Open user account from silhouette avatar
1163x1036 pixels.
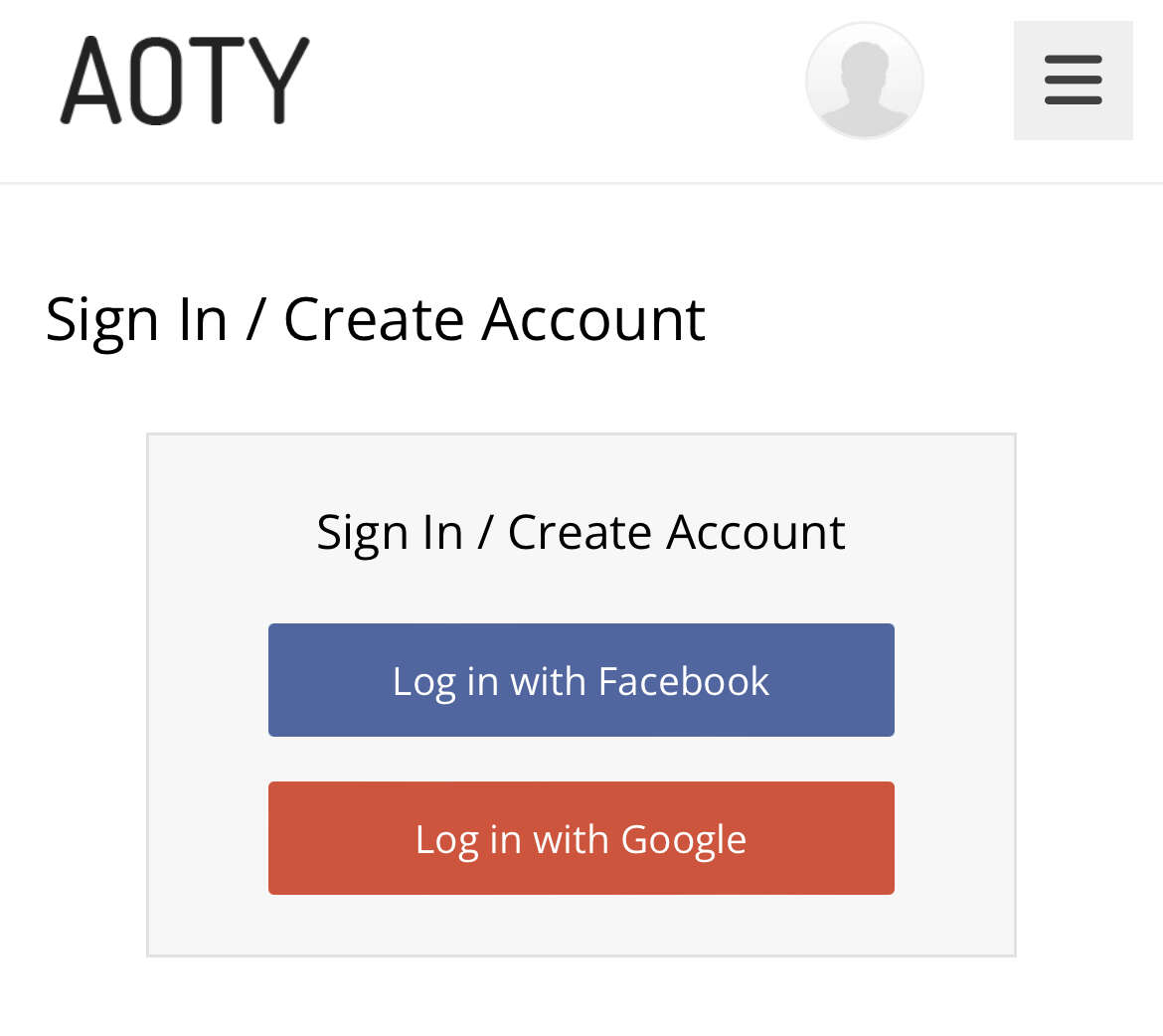click(864, 80)
